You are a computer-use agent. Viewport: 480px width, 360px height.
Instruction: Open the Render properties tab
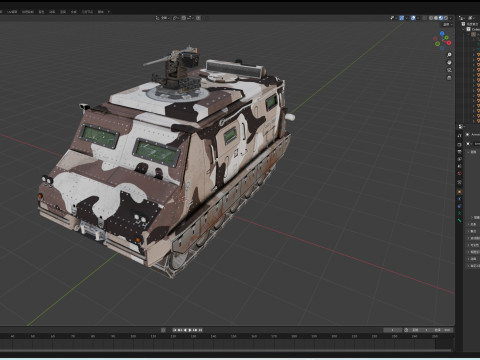pyautogui.click(x=459, y=144)
